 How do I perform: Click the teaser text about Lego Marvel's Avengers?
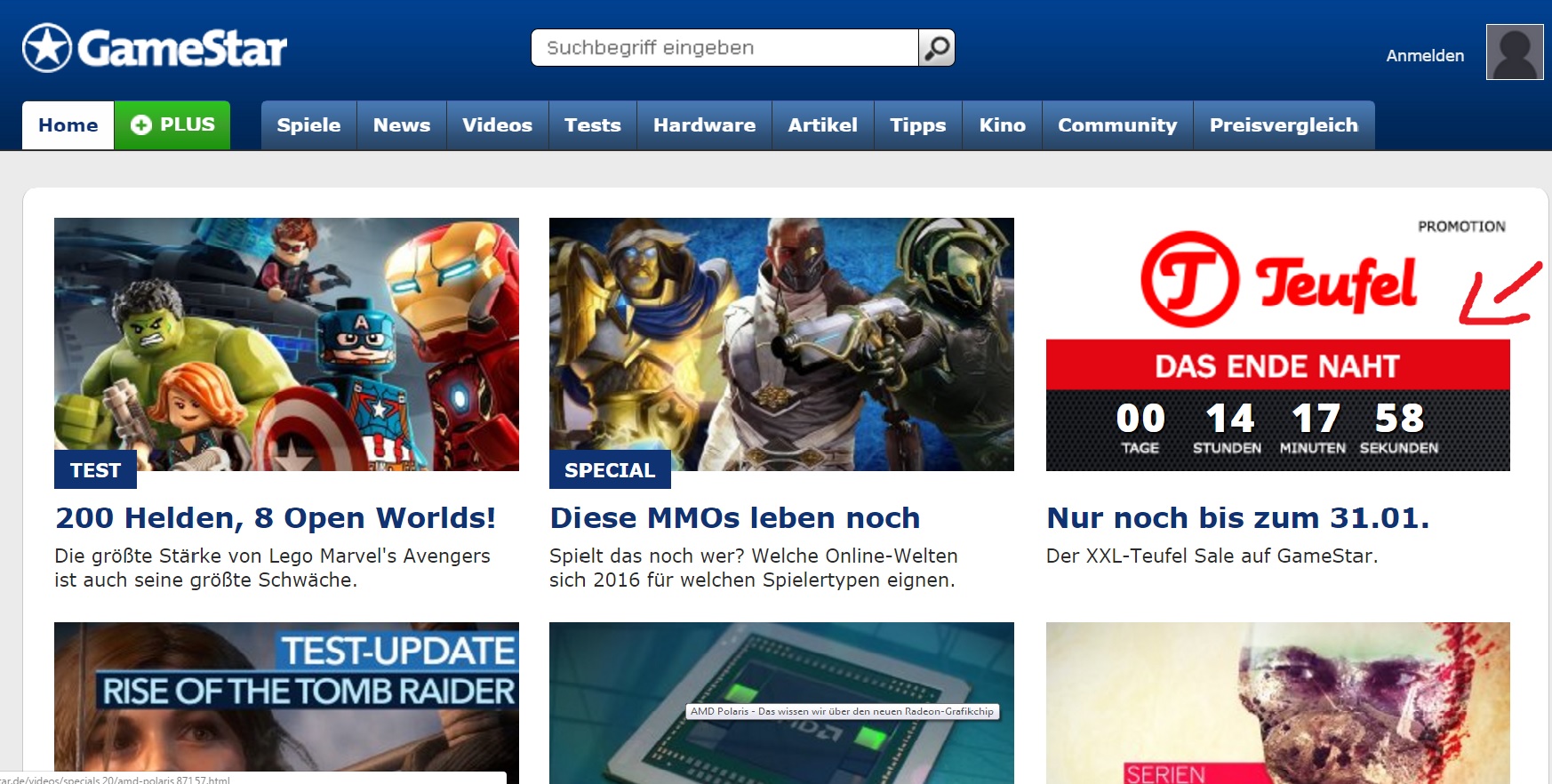[x=272, y=568]
